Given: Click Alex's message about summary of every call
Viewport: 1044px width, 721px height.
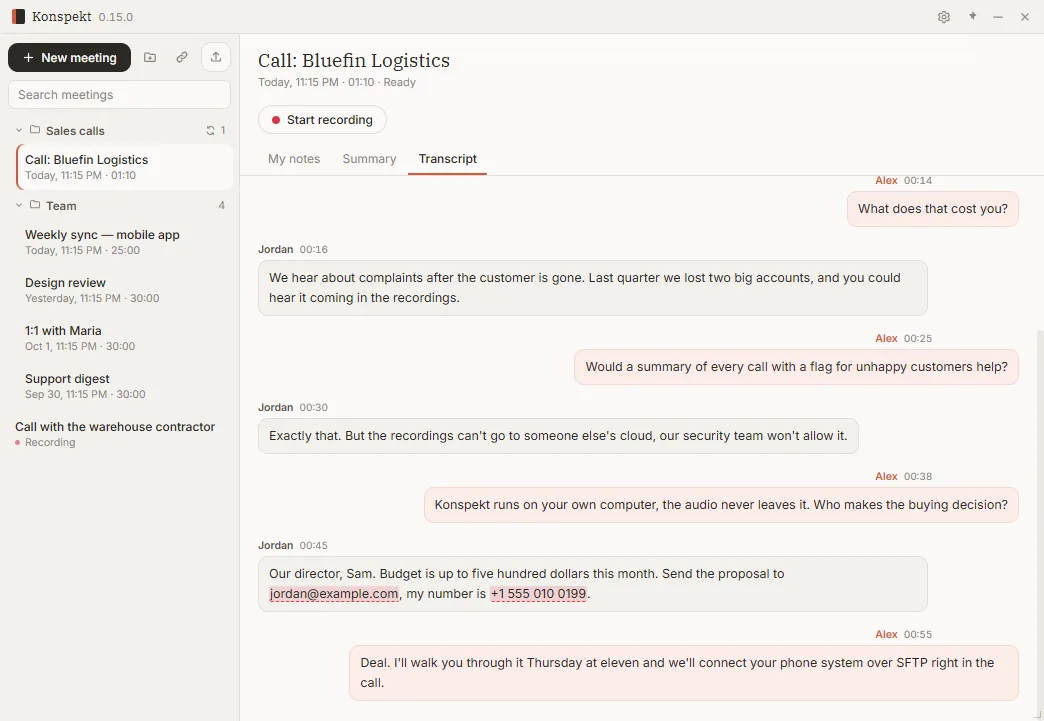Looking at the screenshot, I should coord(796,367).
